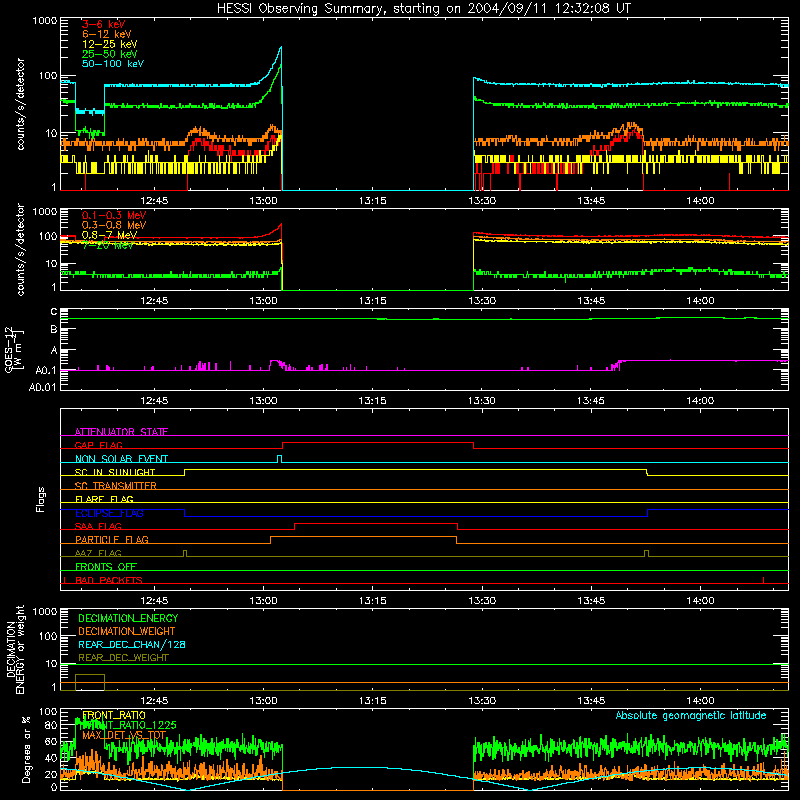This screenshot has width=800, height=800.
Task: Select the 0.1-0.3 MeV legend label
Action: point(114,215)
